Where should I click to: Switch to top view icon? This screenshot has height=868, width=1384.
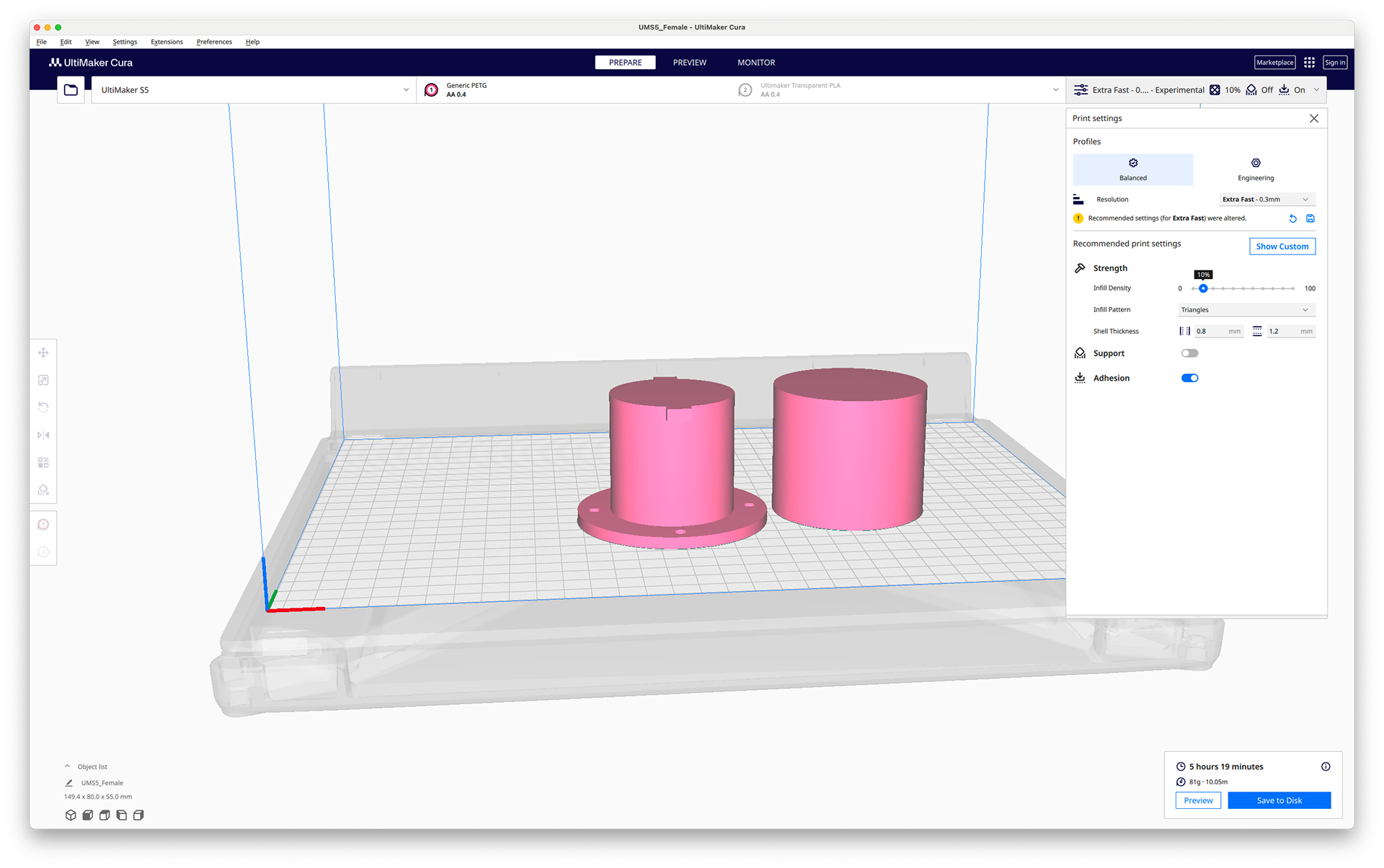point(105,815)
